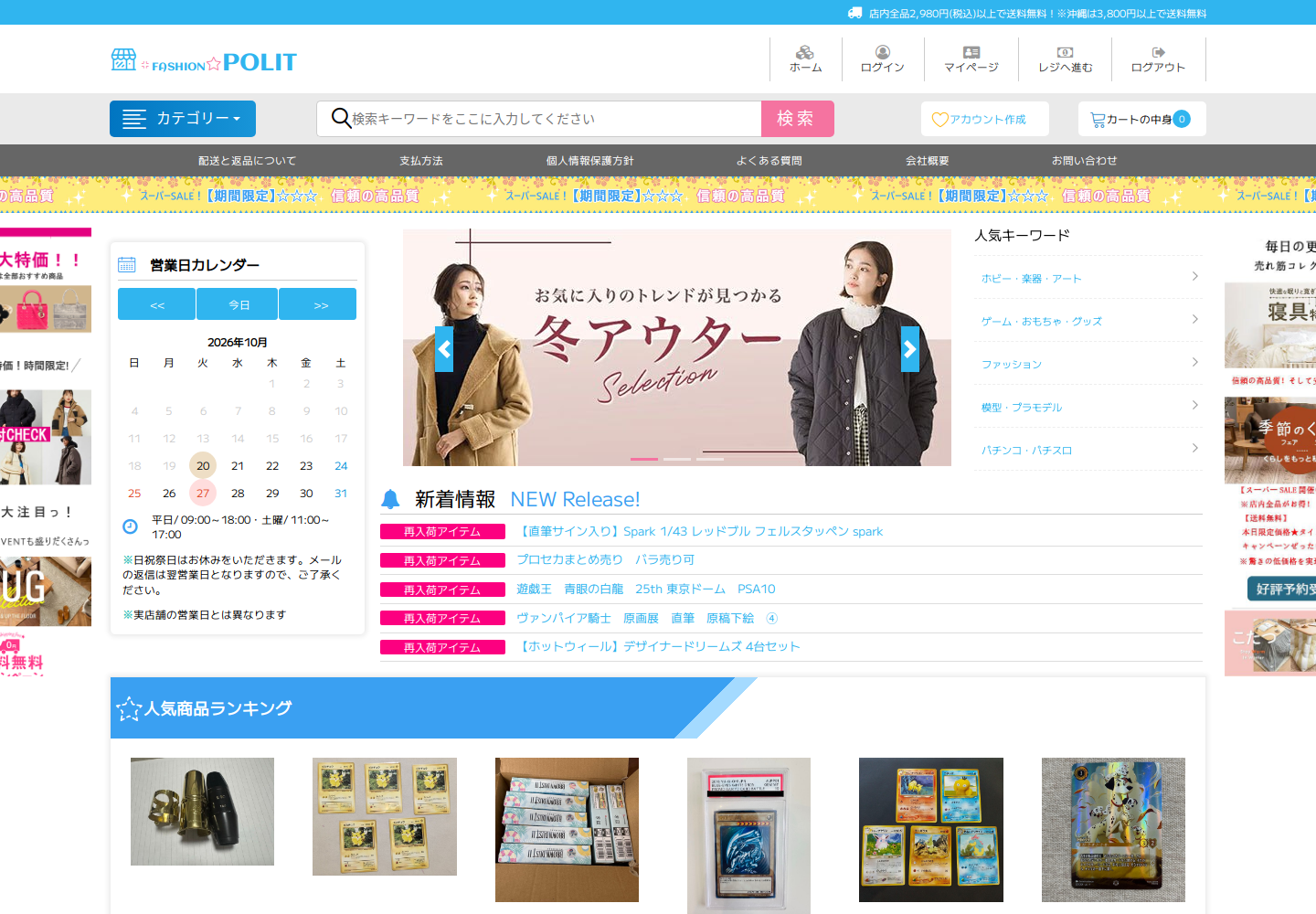The width and height of the screenshot is (1316, 914).
Task: Click the calendar icon beside 営業日カレンダー
Action: coord(127,265)
